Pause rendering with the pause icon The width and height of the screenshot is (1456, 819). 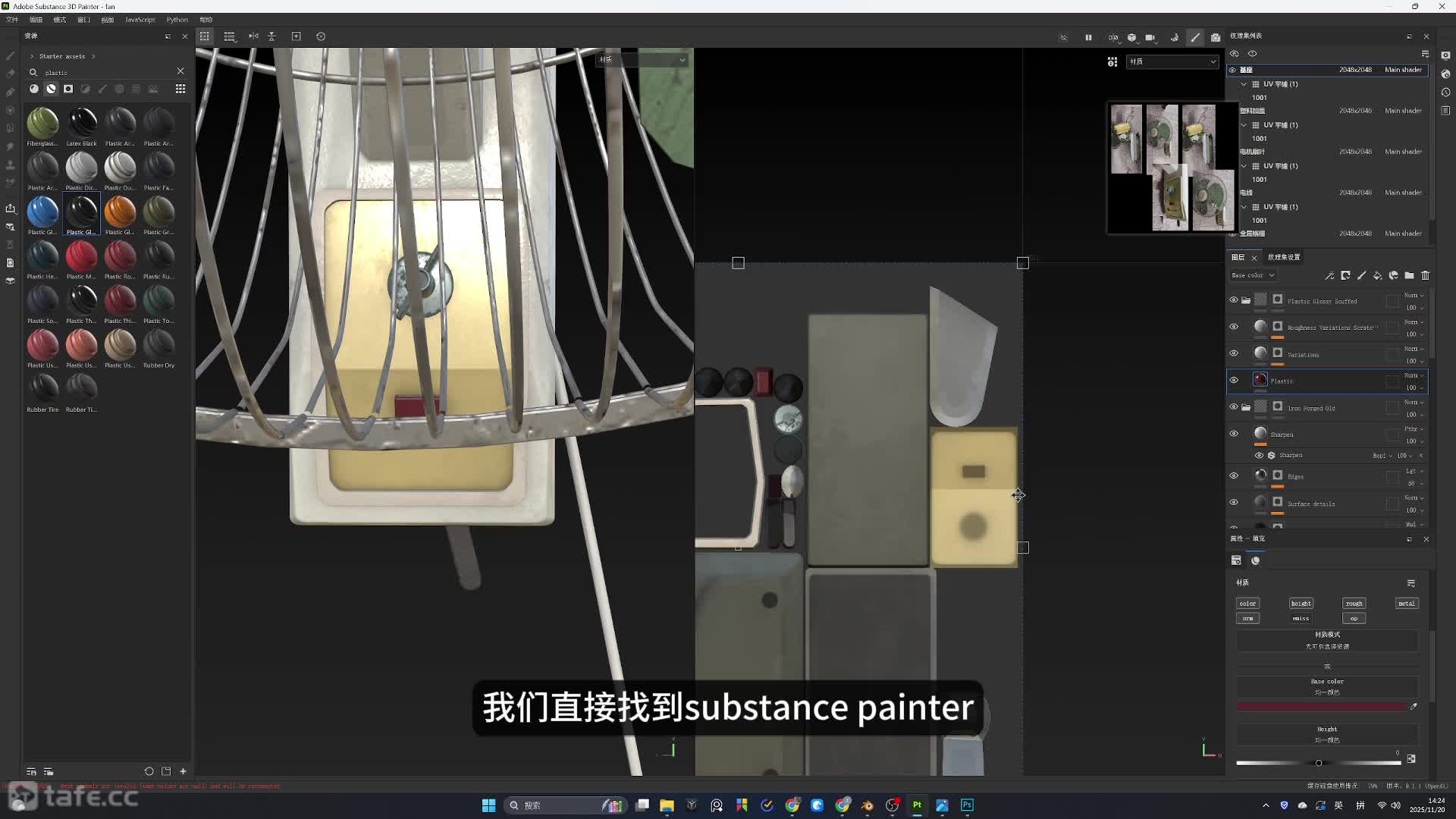coord(1088,37)
